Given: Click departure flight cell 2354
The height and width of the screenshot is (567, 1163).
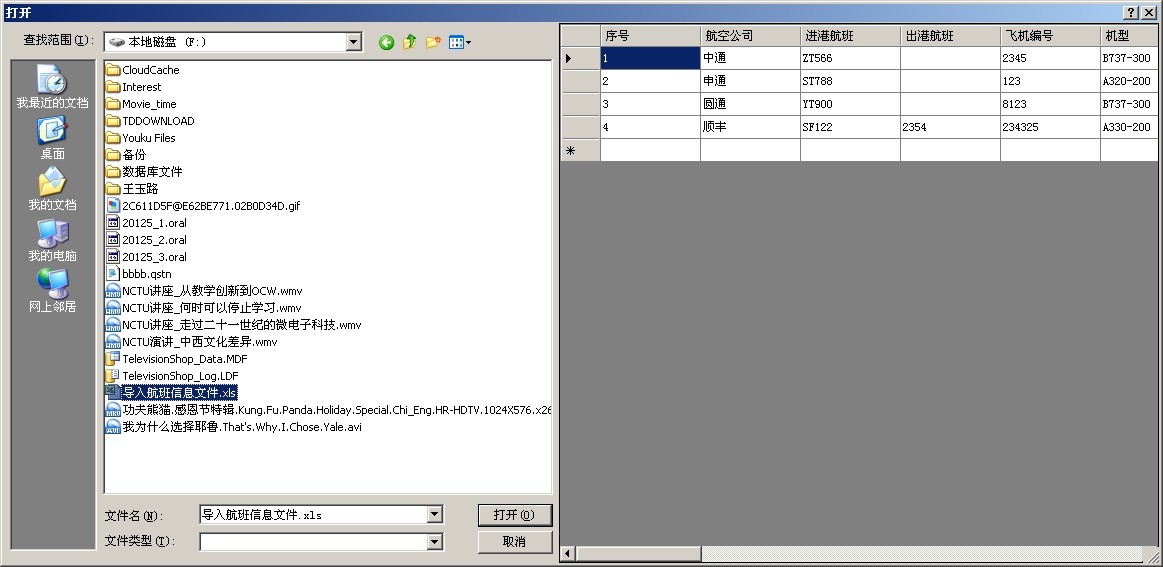Looking at the screenshot, I should click(x=950, y=127).
